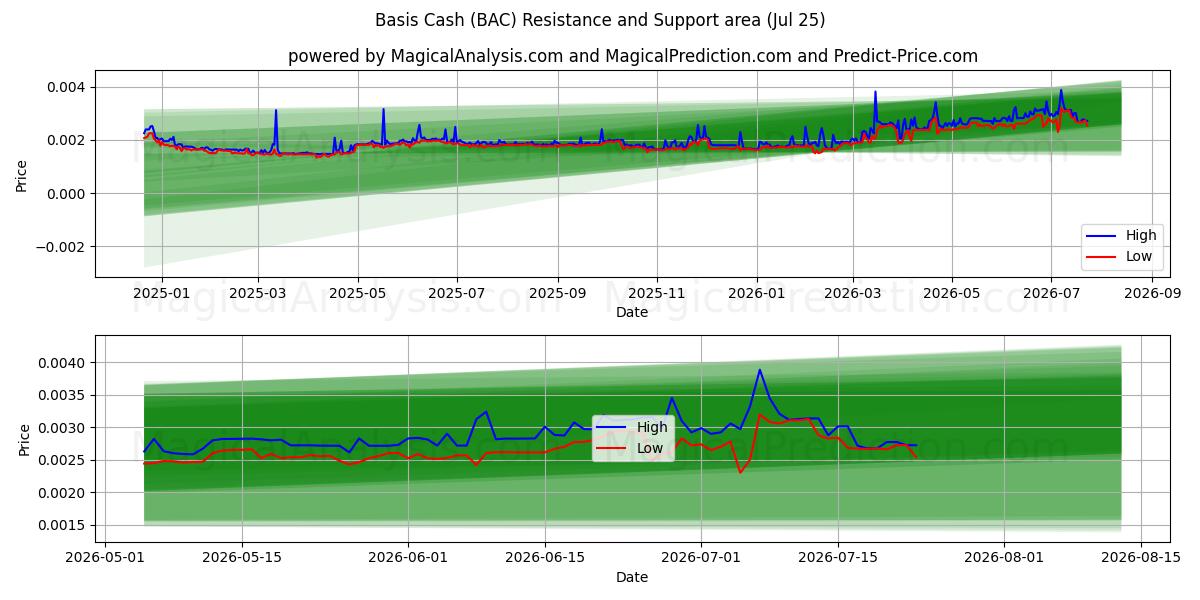Screen dimensions: 1200x600
Task: Click the 'Date' axis title under the bottom chart
Action: [632, 577]
